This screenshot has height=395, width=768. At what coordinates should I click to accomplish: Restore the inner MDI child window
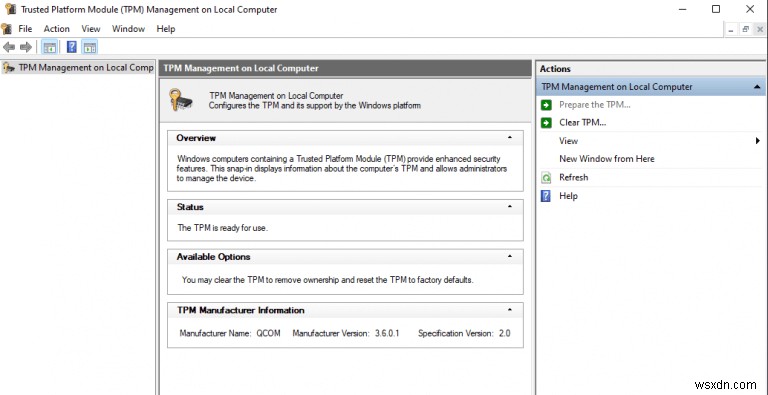pos(745,29)
